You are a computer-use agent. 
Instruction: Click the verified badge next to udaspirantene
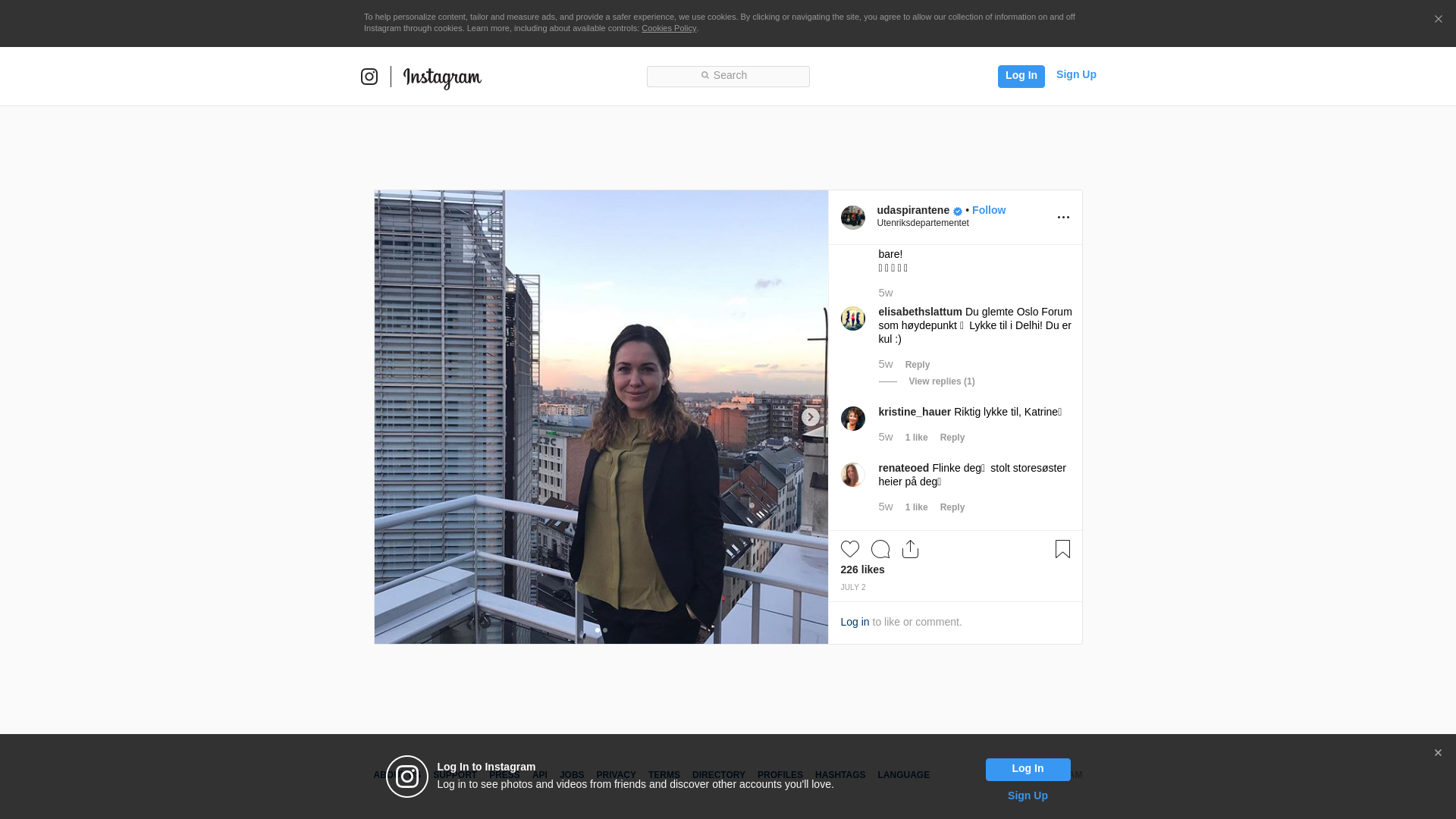tap(958, 212)
